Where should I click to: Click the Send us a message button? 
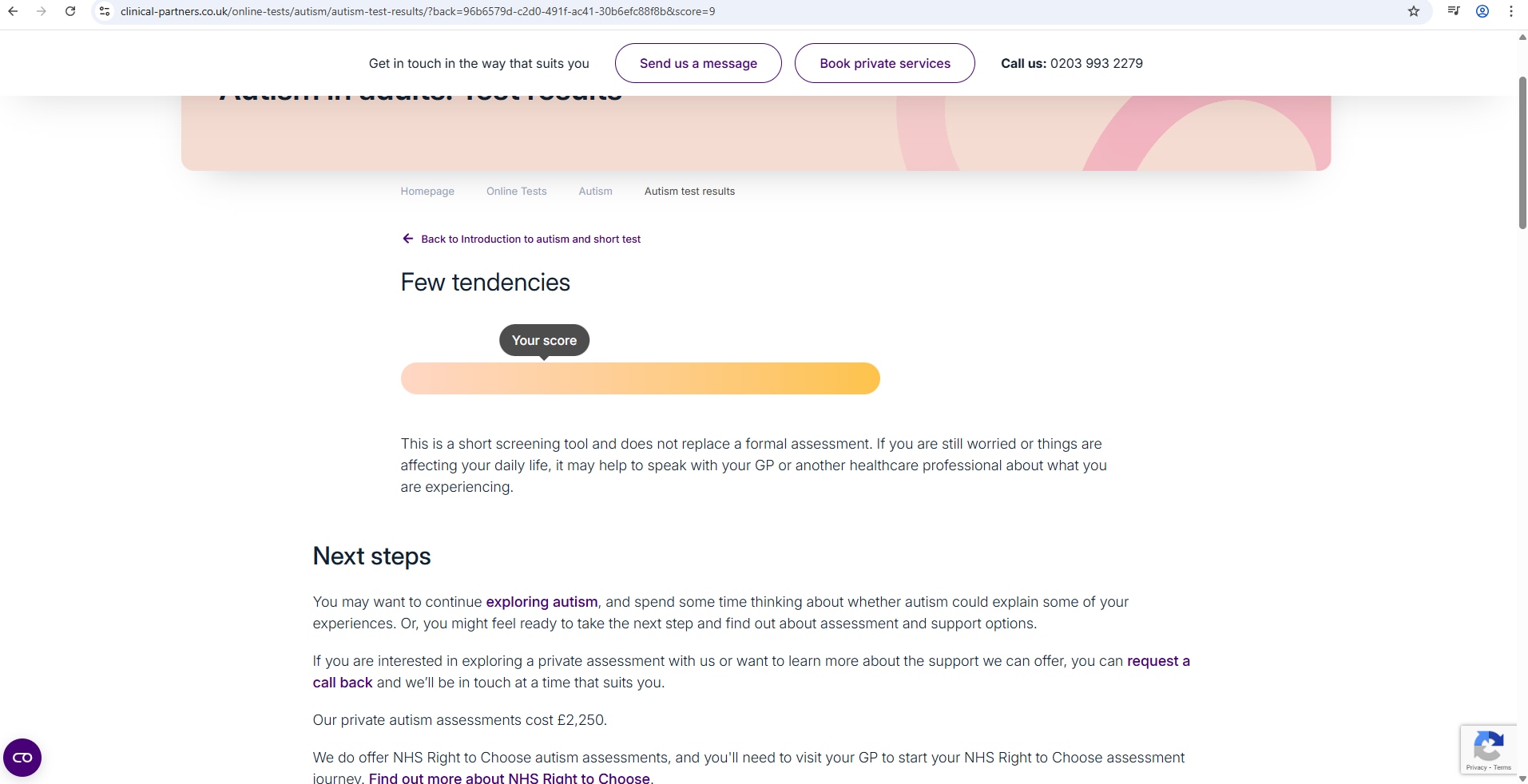pyautogui.click(x=698, y=63)
